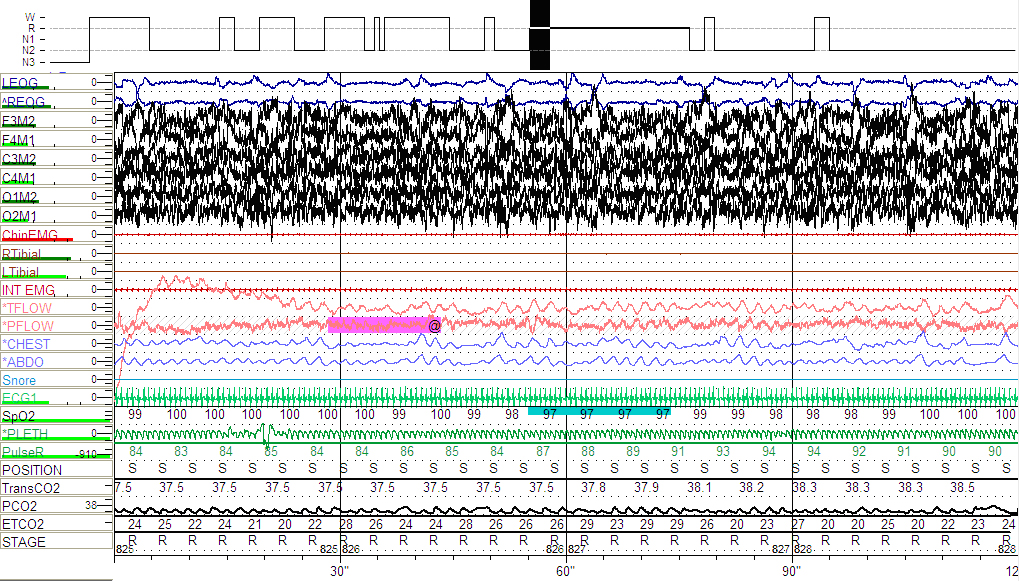Click the Snore channel label
This screenshot has height=581, width=1020.
(x=19, y=380)
